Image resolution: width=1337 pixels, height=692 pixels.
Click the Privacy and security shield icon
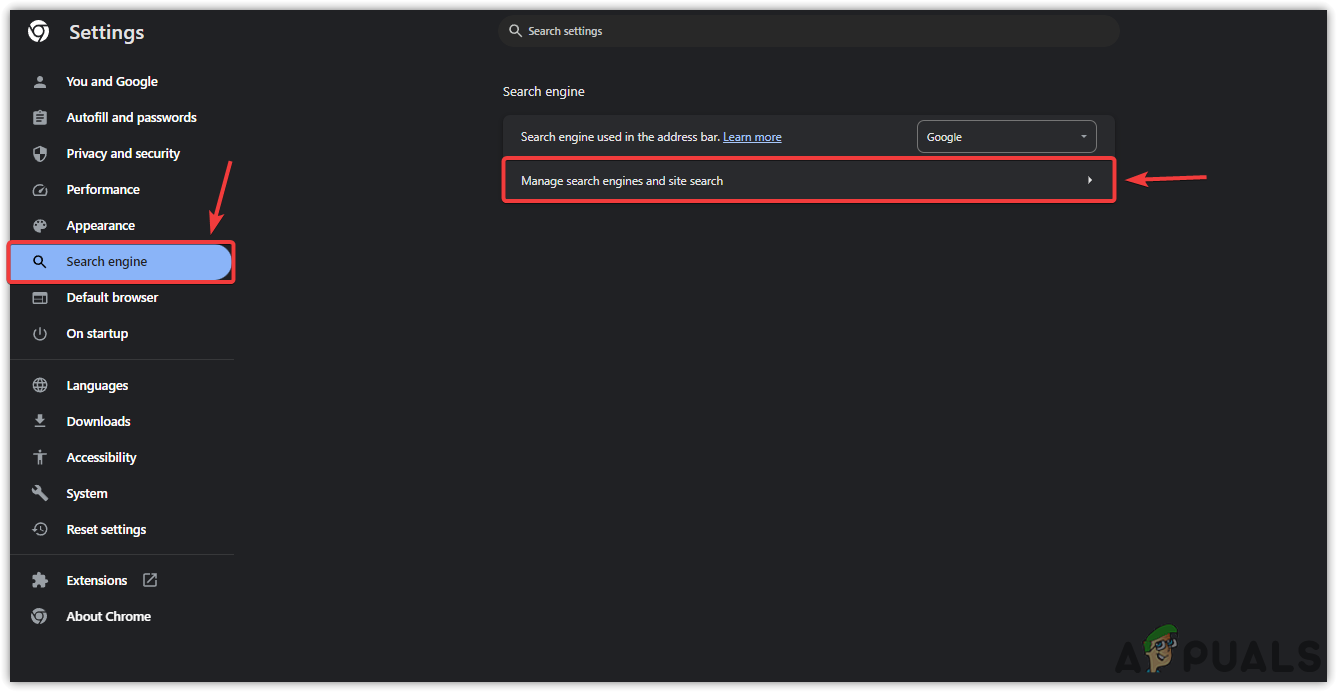[x=40, y=154]
